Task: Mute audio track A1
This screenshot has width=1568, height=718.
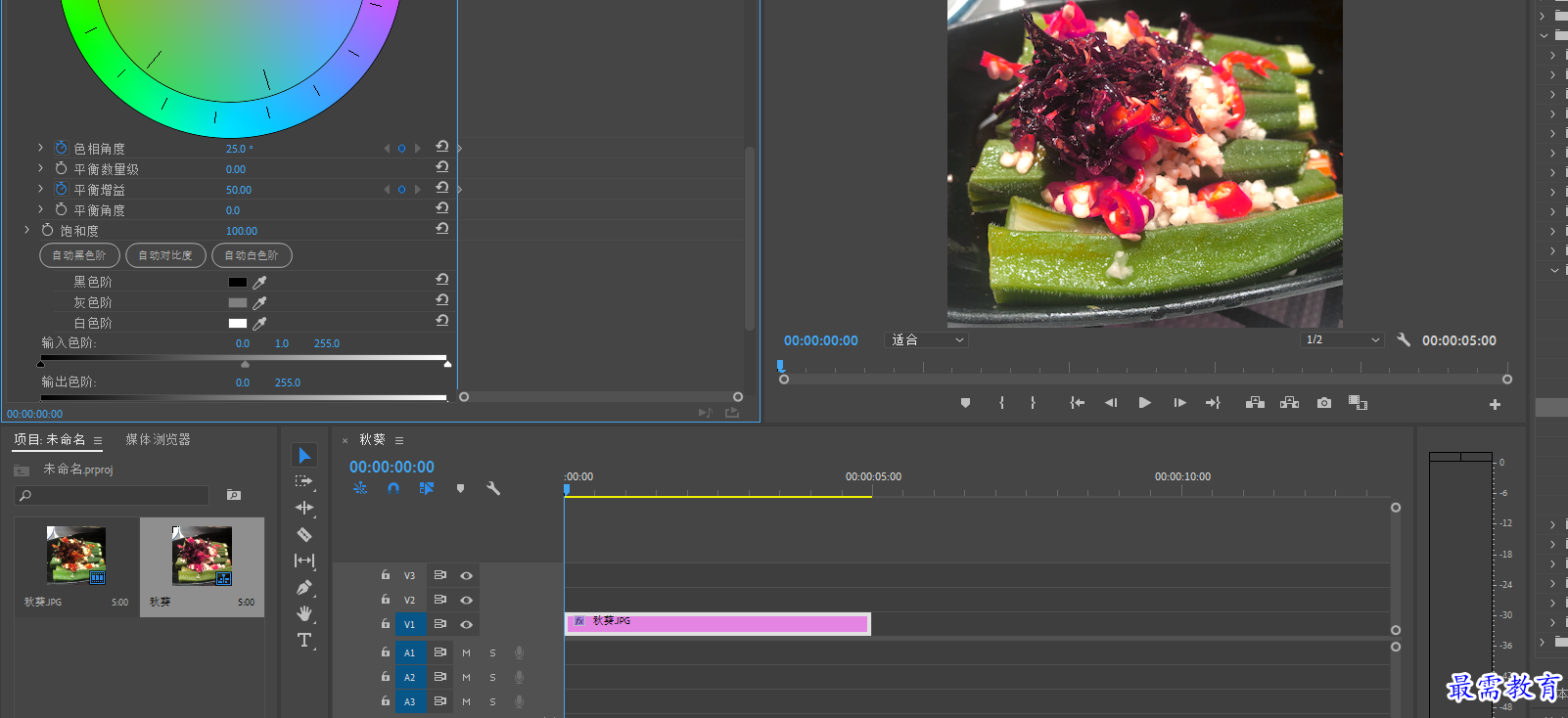Action: 466,652
